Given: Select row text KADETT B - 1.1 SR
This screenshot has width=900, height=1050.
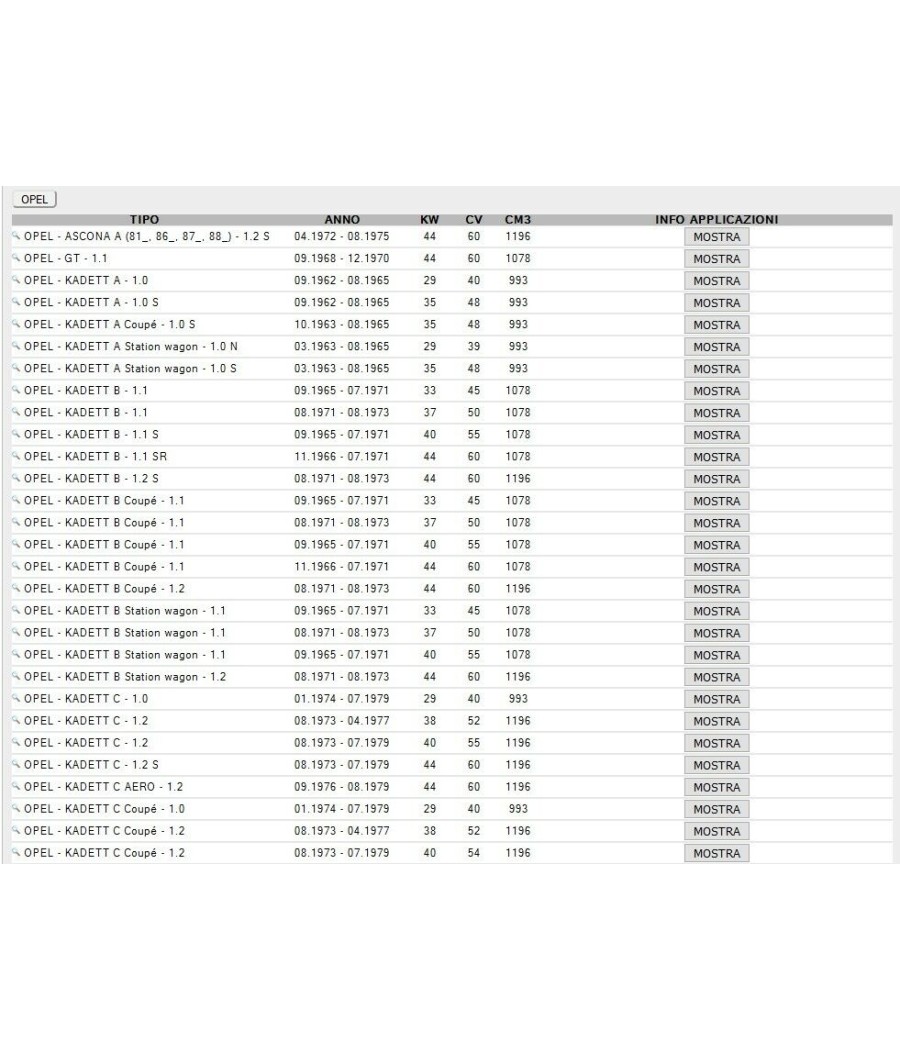Looking at the screenshot, I should pyautogui.click(x=95, y=457).
